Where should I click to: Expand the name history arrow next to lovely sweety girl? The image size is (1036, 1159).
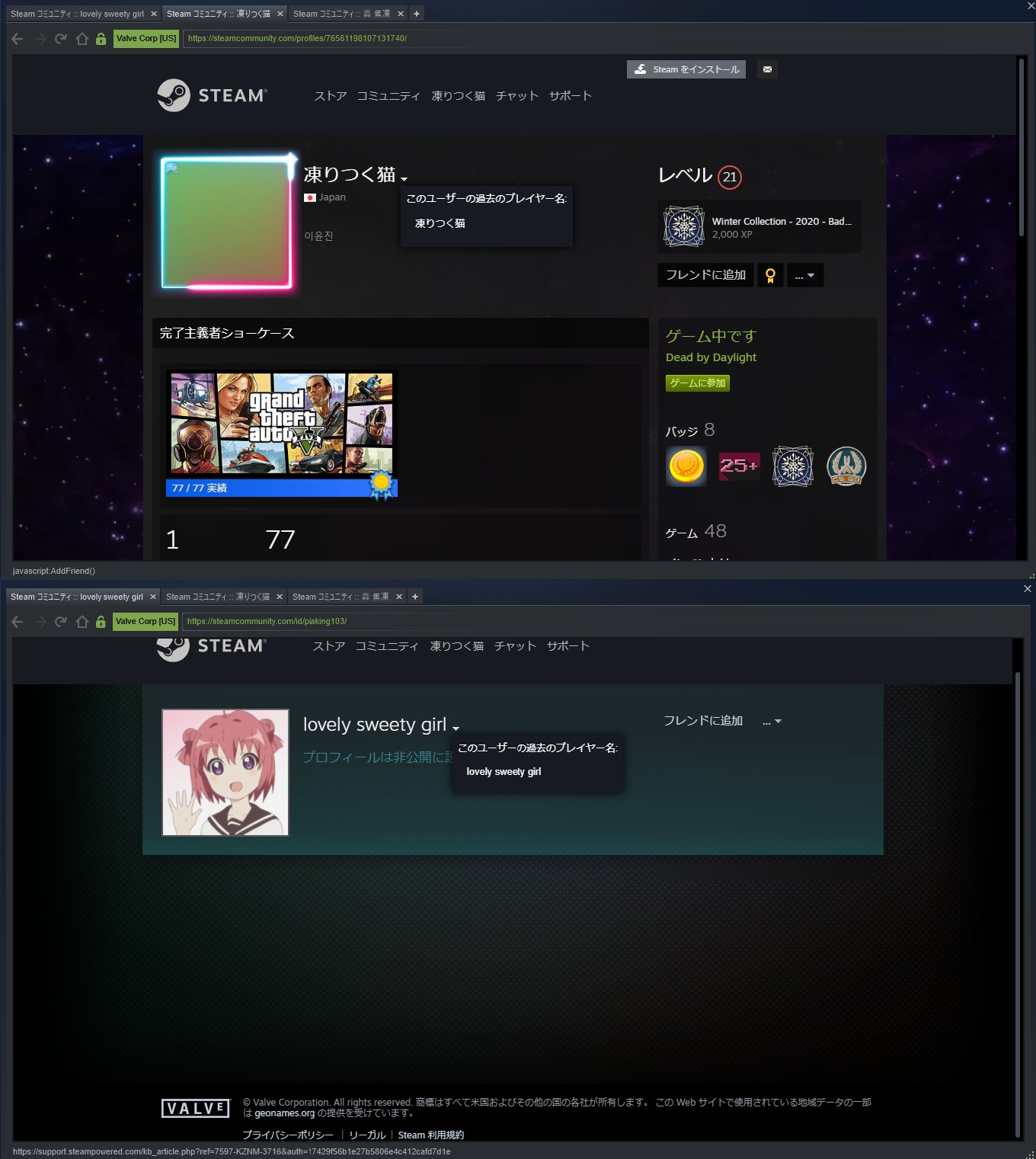tap(456, 728)
